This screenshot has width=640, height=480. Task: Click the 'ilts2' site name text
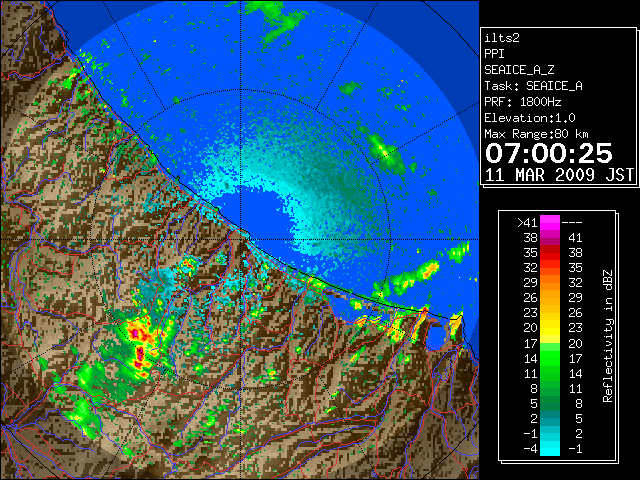pos(502,38)
